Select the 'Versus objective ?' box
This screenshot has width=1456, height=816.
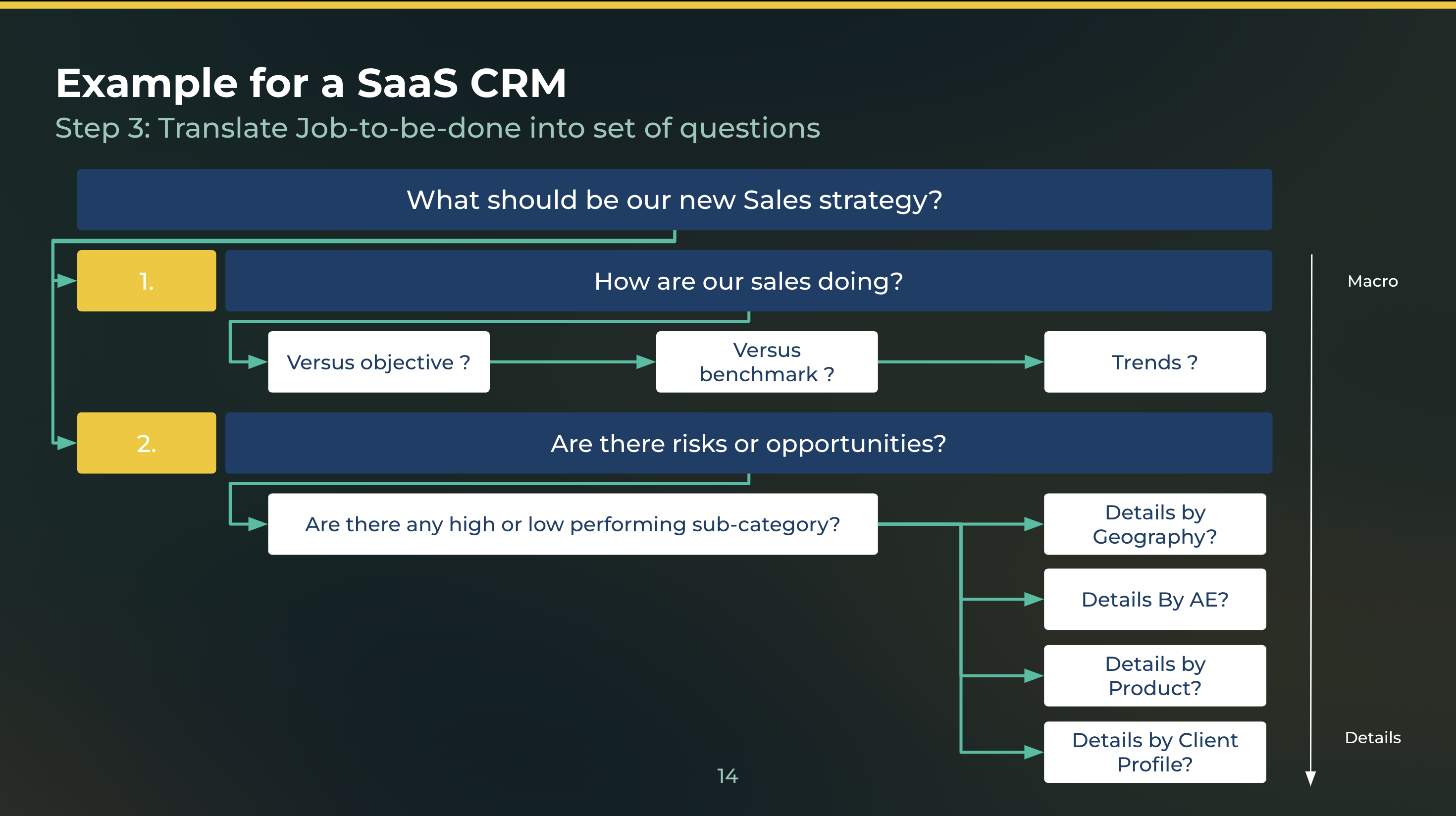click(378, 361)
